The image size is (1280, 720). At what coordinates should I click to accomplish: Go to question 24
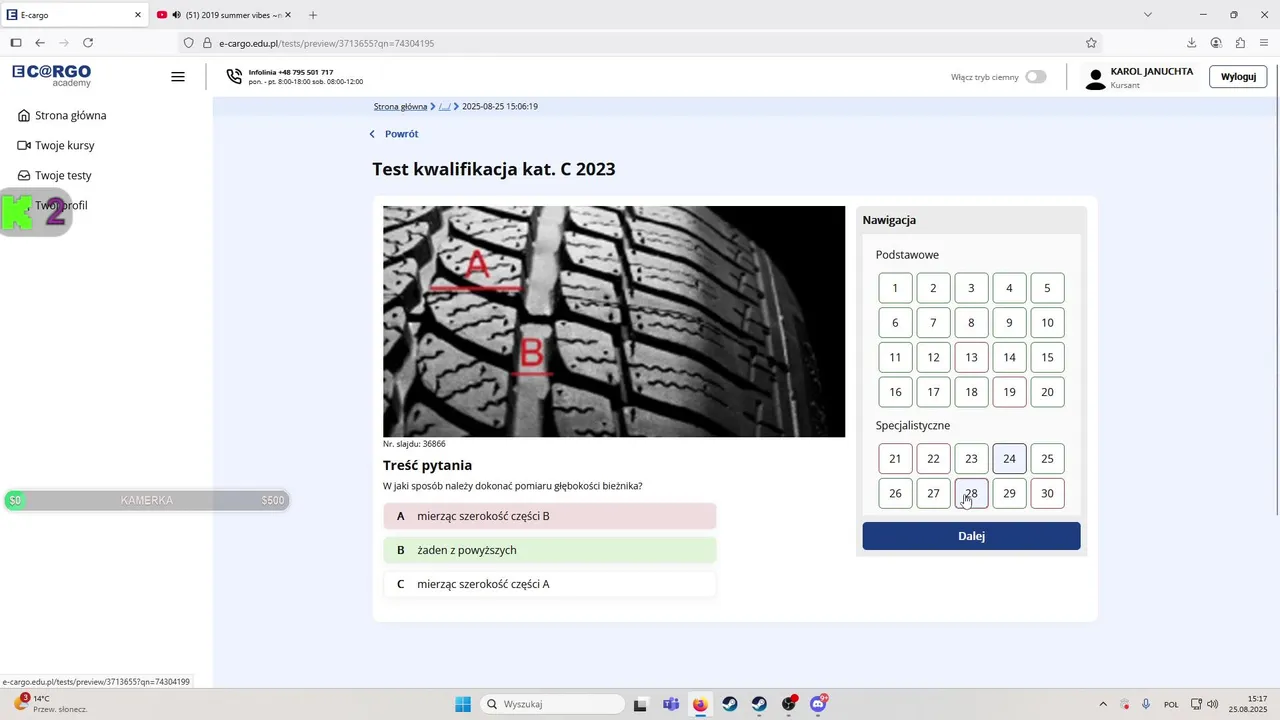coord(1009,459)
